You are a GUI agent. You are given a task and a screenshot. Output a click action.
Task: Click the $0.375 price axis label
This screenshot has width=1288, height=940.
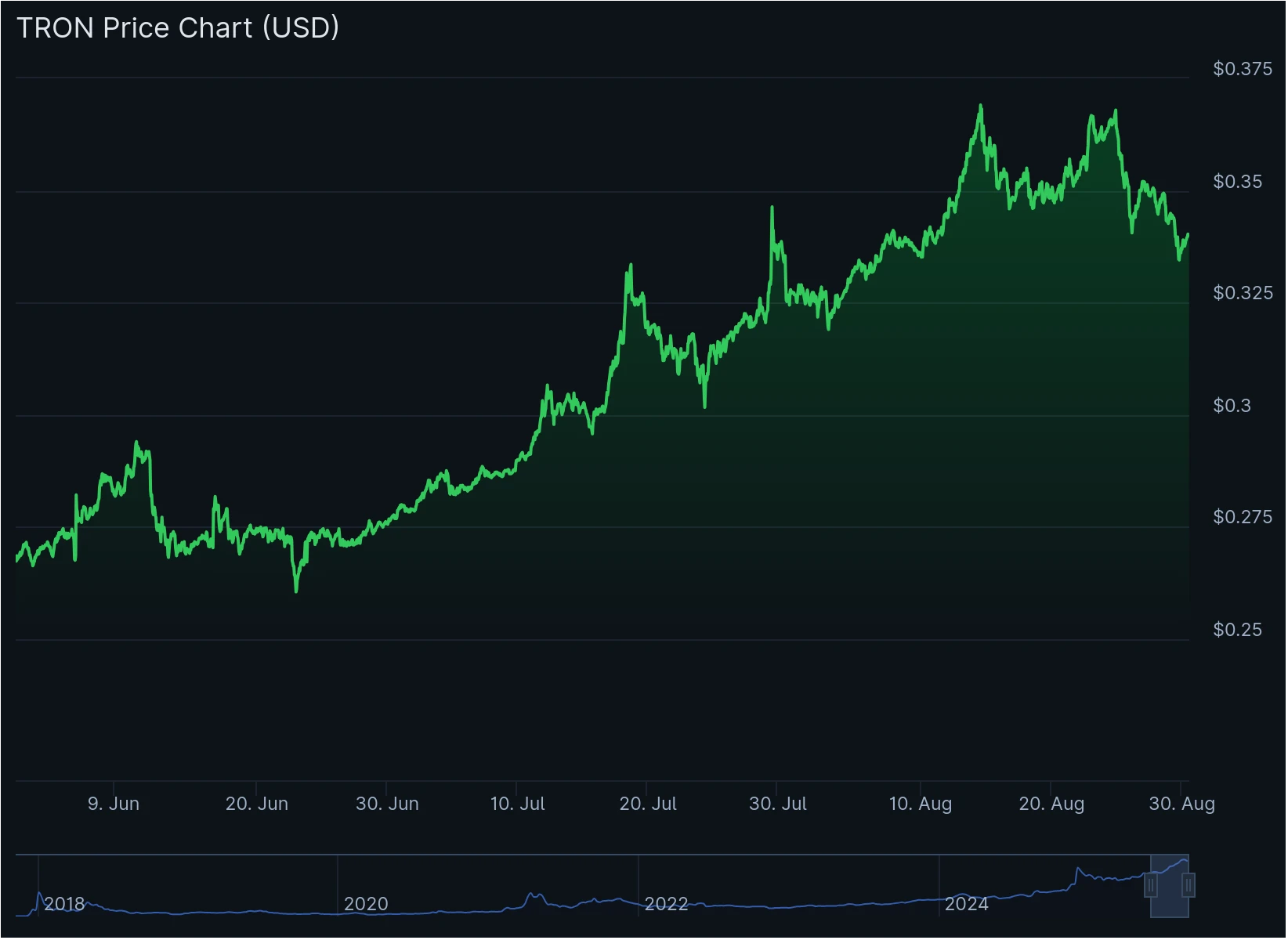click(x=1243, y=69)
